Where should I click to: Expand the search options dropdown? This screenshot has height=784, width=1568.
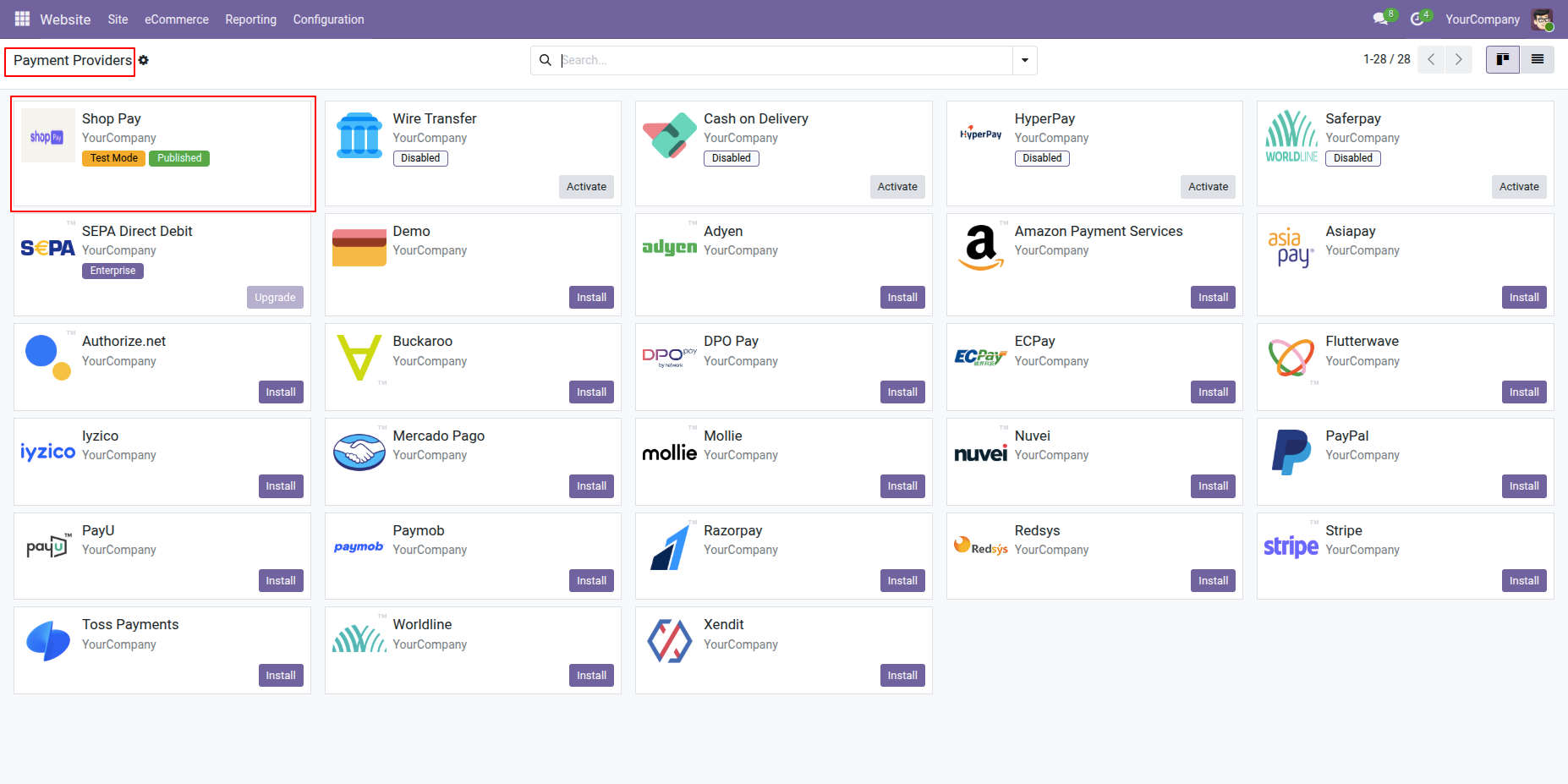coord(1025,60)
